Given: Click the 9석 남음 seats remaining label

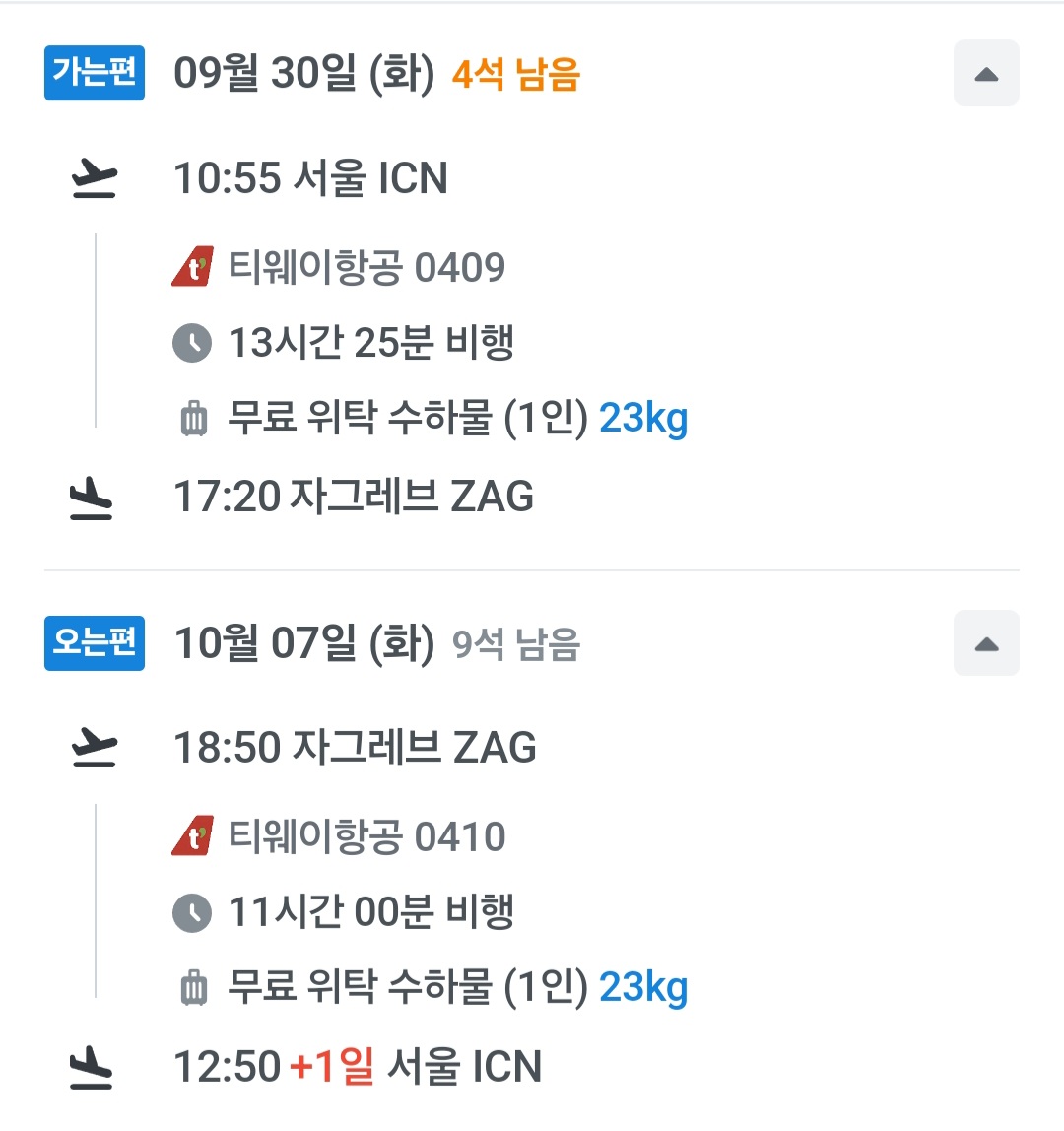Looking at the screenshot, I should [516, 644].
